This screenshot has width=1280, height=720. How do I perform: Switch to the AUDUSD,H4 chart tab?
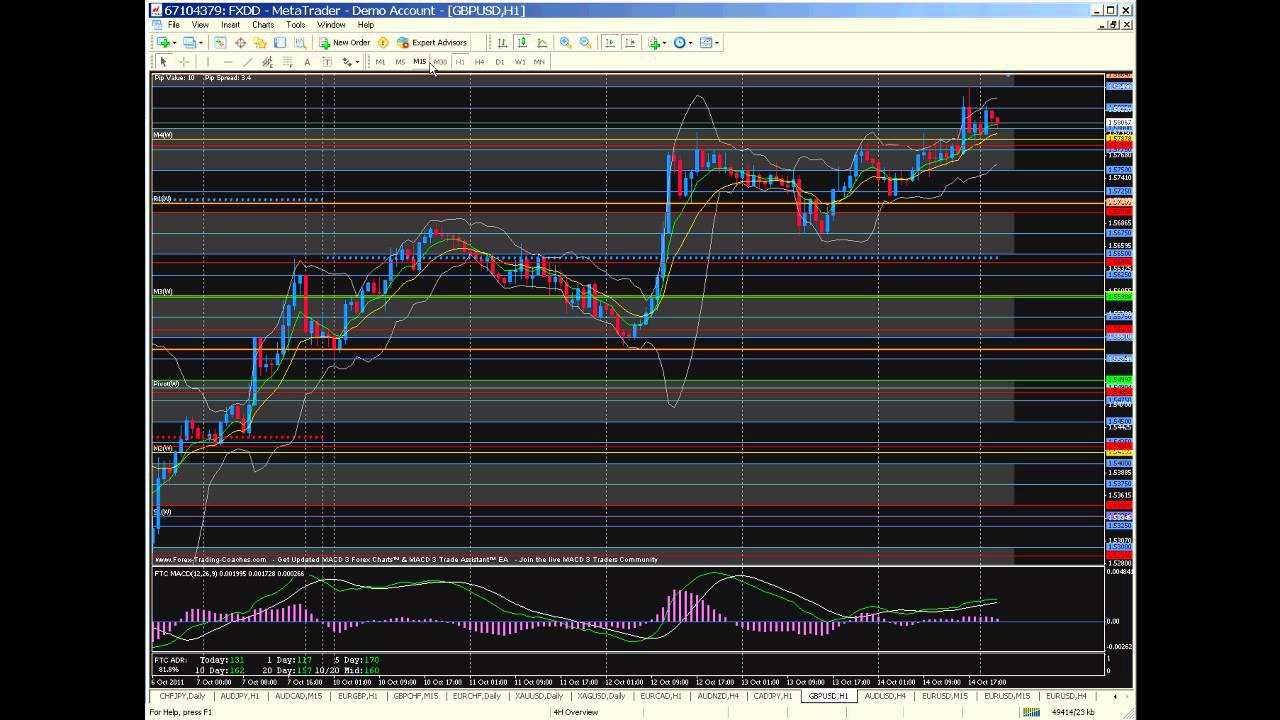click(884, 696)
